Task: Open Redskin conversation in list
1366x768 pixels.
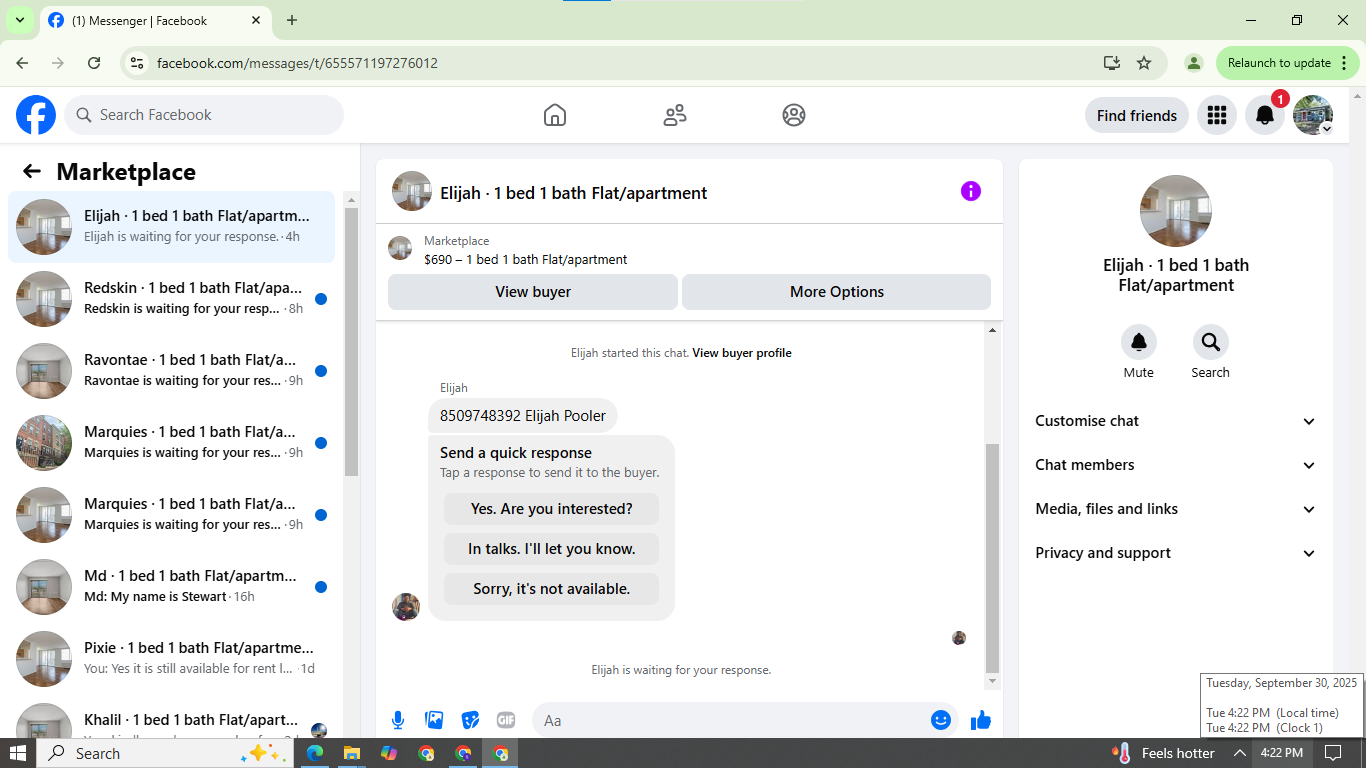Action: coord(171,299)
